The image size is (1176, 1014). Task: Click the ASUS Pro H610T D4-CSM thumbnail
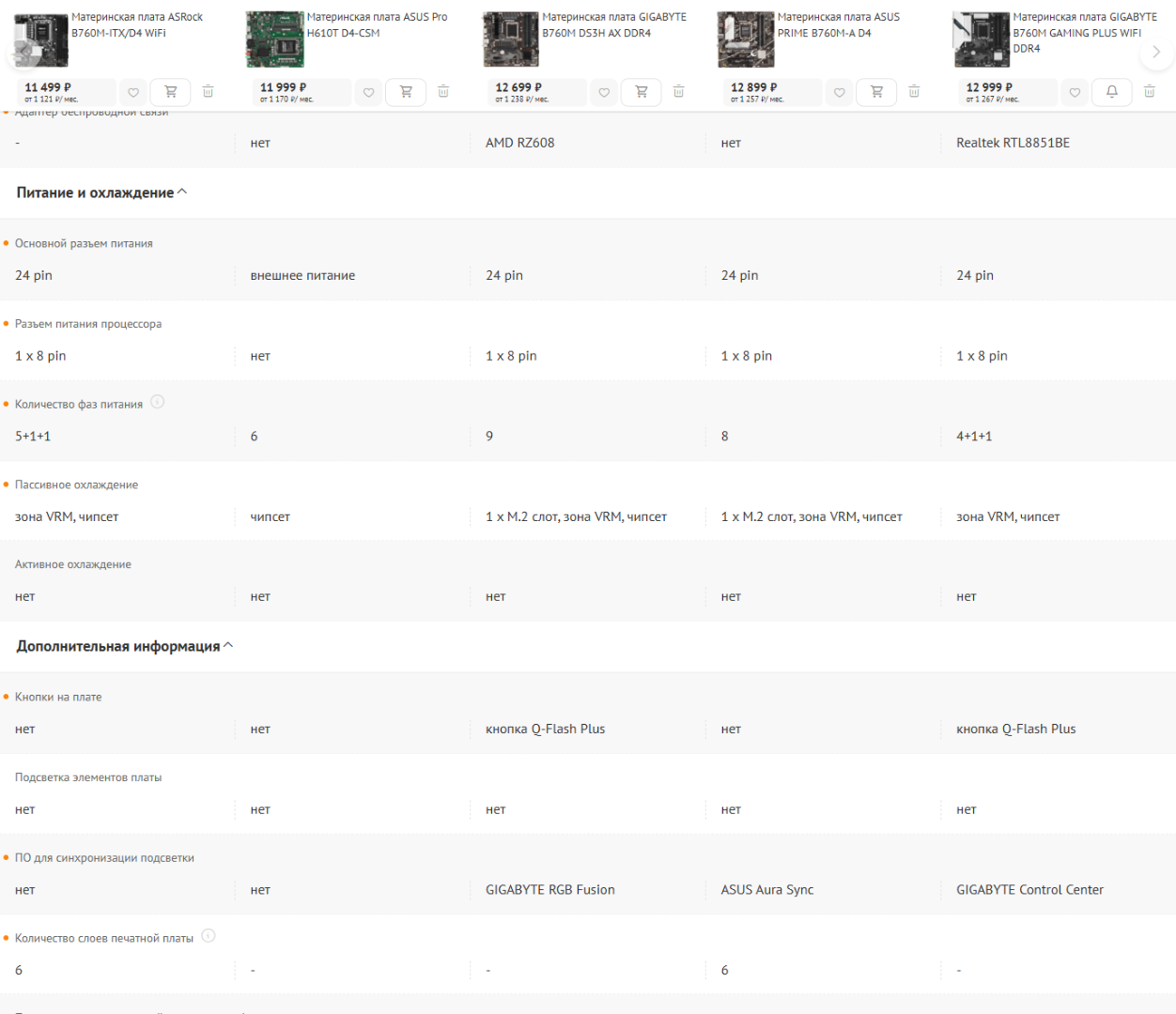274,39
